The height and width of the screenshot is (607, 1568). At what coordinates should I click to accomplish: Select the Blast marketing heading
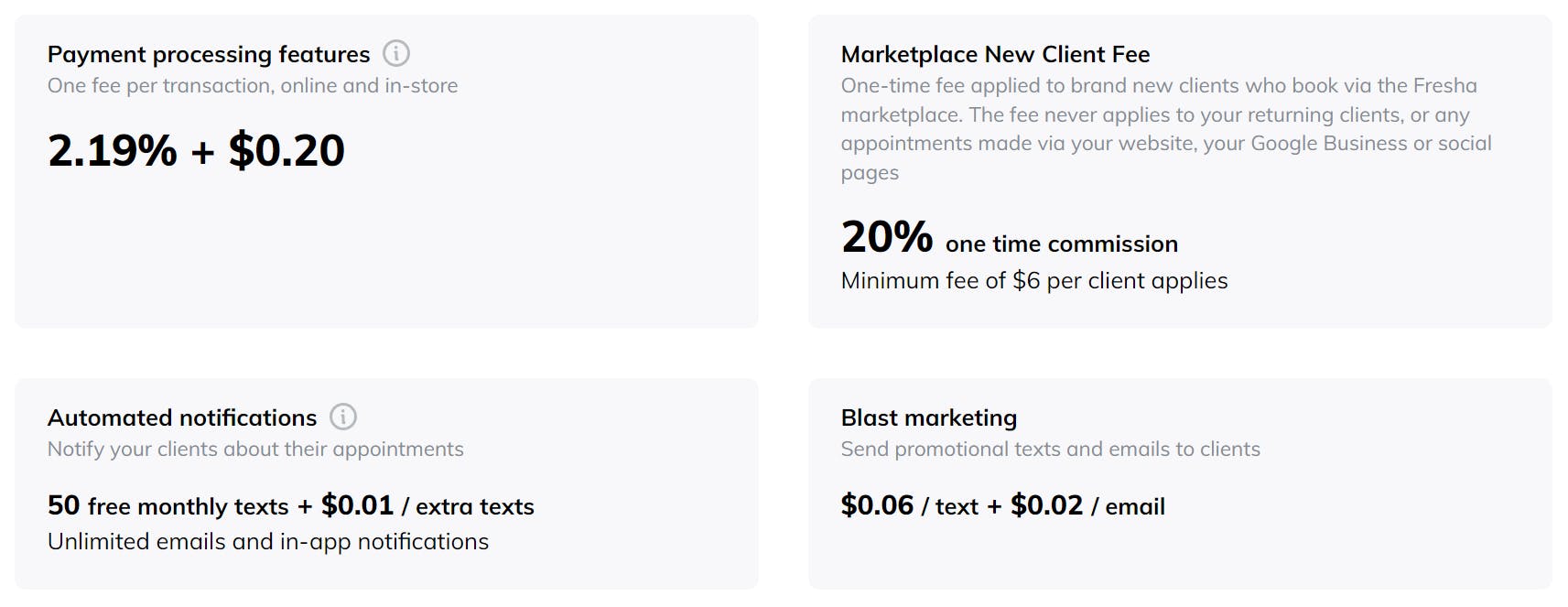pyautogui.click(x=928, y=418)
